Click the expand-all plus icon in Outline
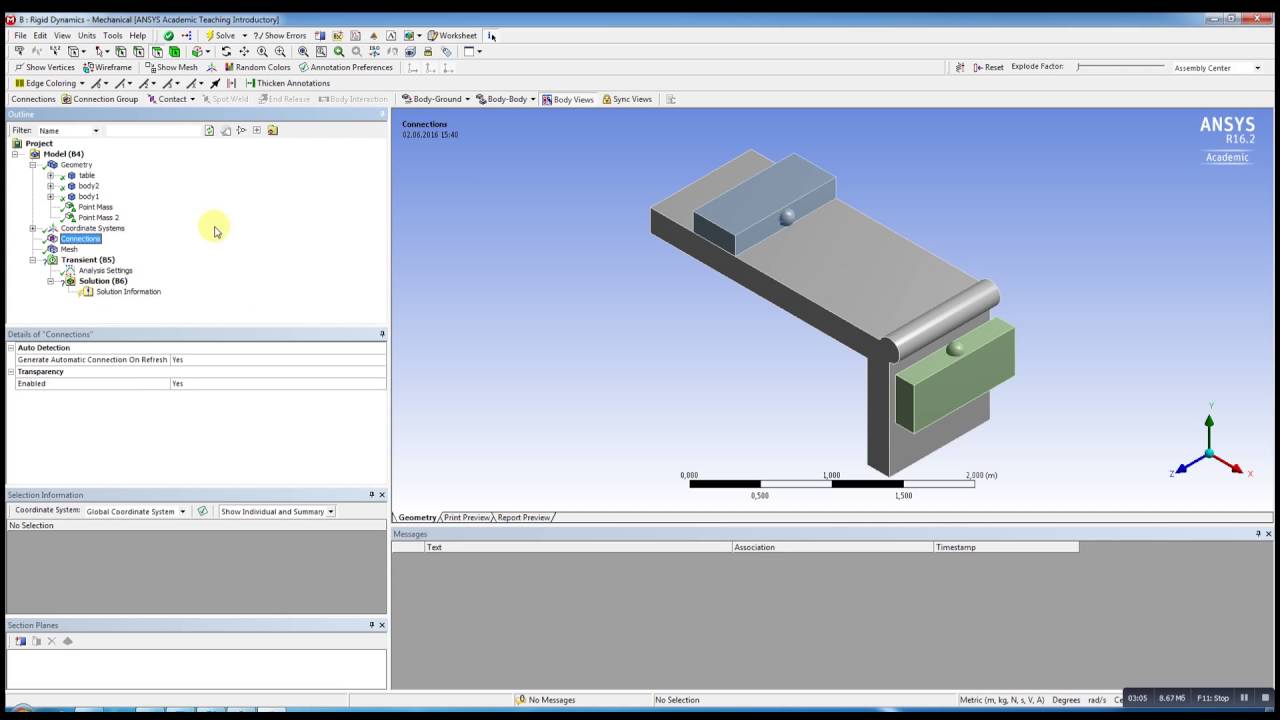The height and width of the screenshot is (720, 1280). pos(257,131)
